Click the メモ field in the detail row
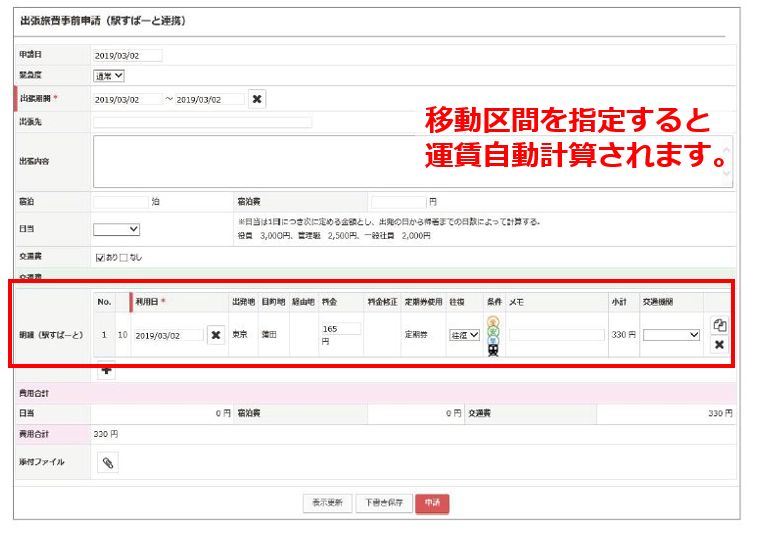 556,335
